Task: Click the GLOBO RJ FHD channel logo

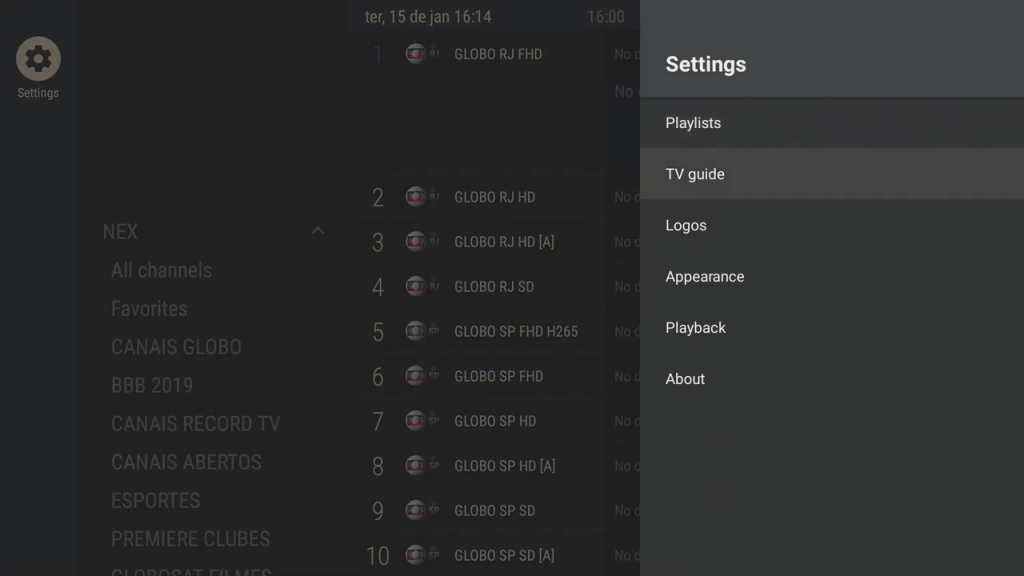Action: [422, 54]
